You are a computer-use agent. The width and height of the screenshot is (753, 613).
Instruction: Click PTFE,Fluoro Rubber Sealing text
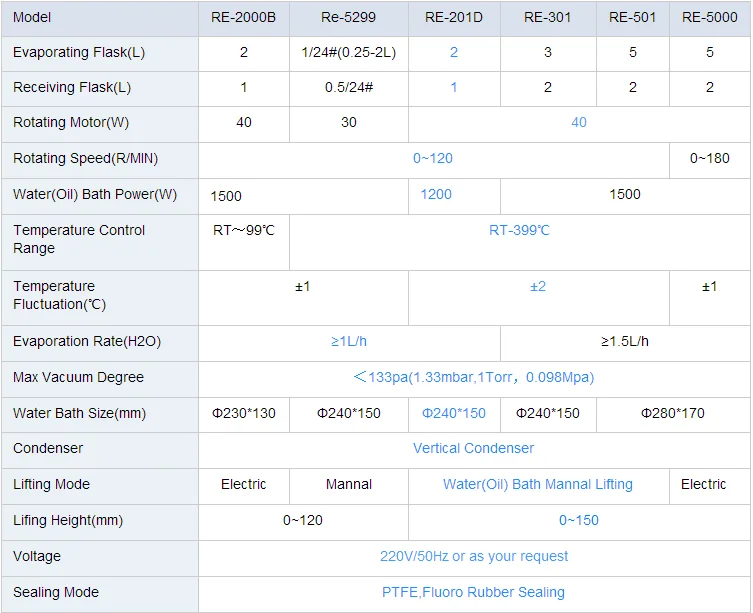click(473, 592)
